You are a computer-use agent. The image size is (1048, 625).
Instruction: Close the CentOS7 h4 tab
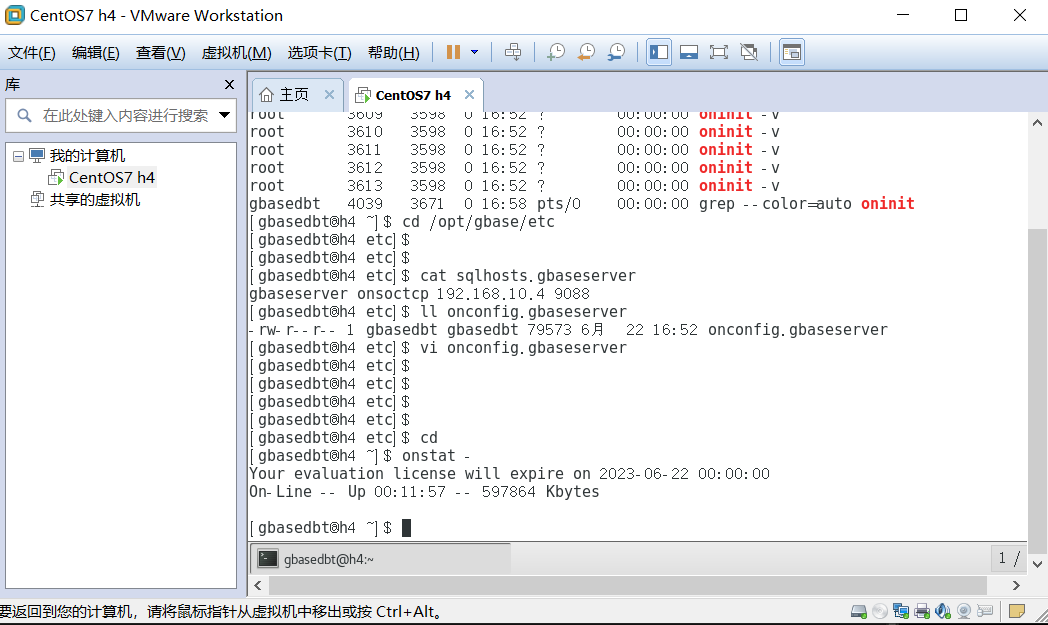tap(470, 95)
